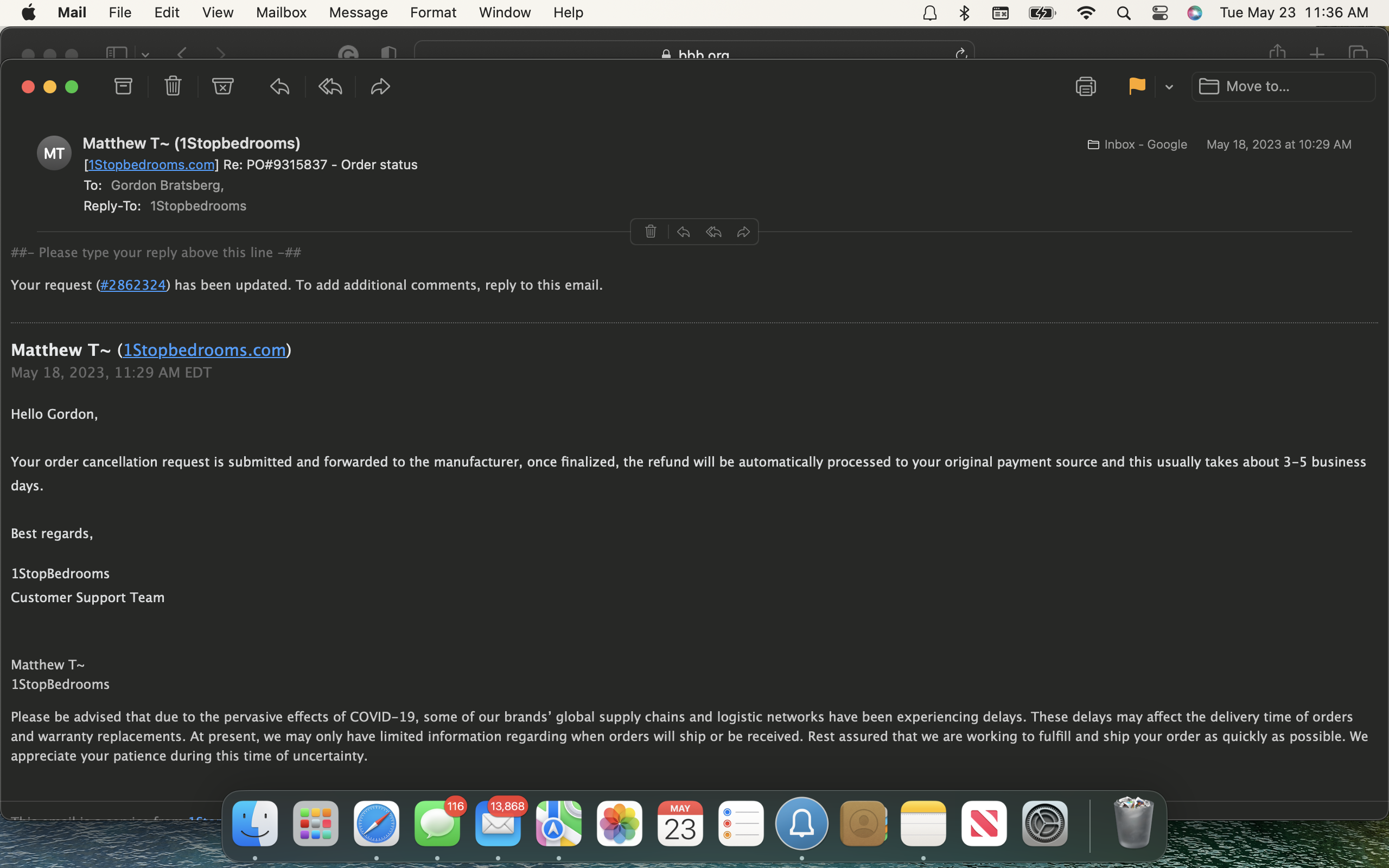Viewport: 1389px width, 868px height.
Task: Open the 1Stopbedrooms.com link in subject line
Action: [x=151, y=164]
